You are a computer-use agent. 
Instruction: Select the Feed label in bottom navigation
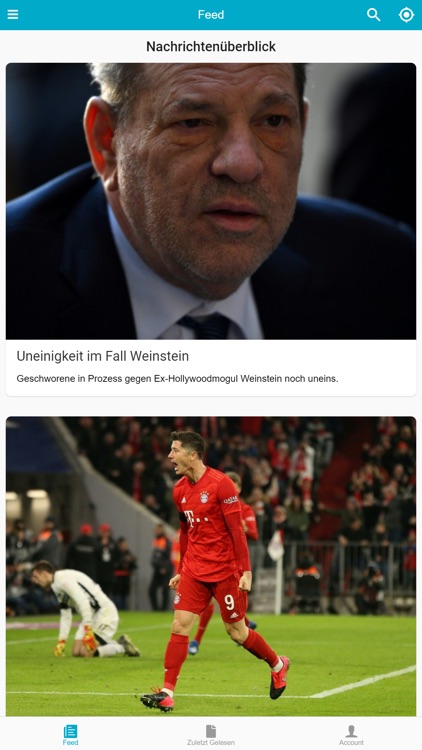pos(70,743)
